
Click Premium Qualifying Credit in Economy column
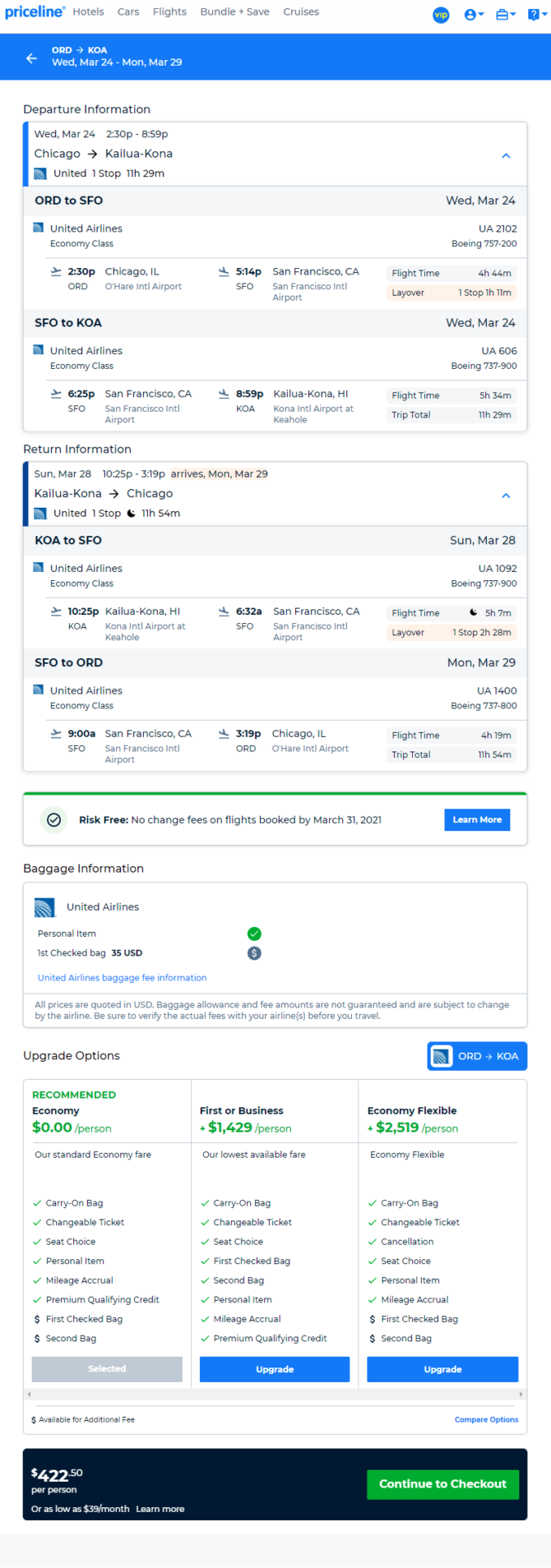[x=103, y=1300]
